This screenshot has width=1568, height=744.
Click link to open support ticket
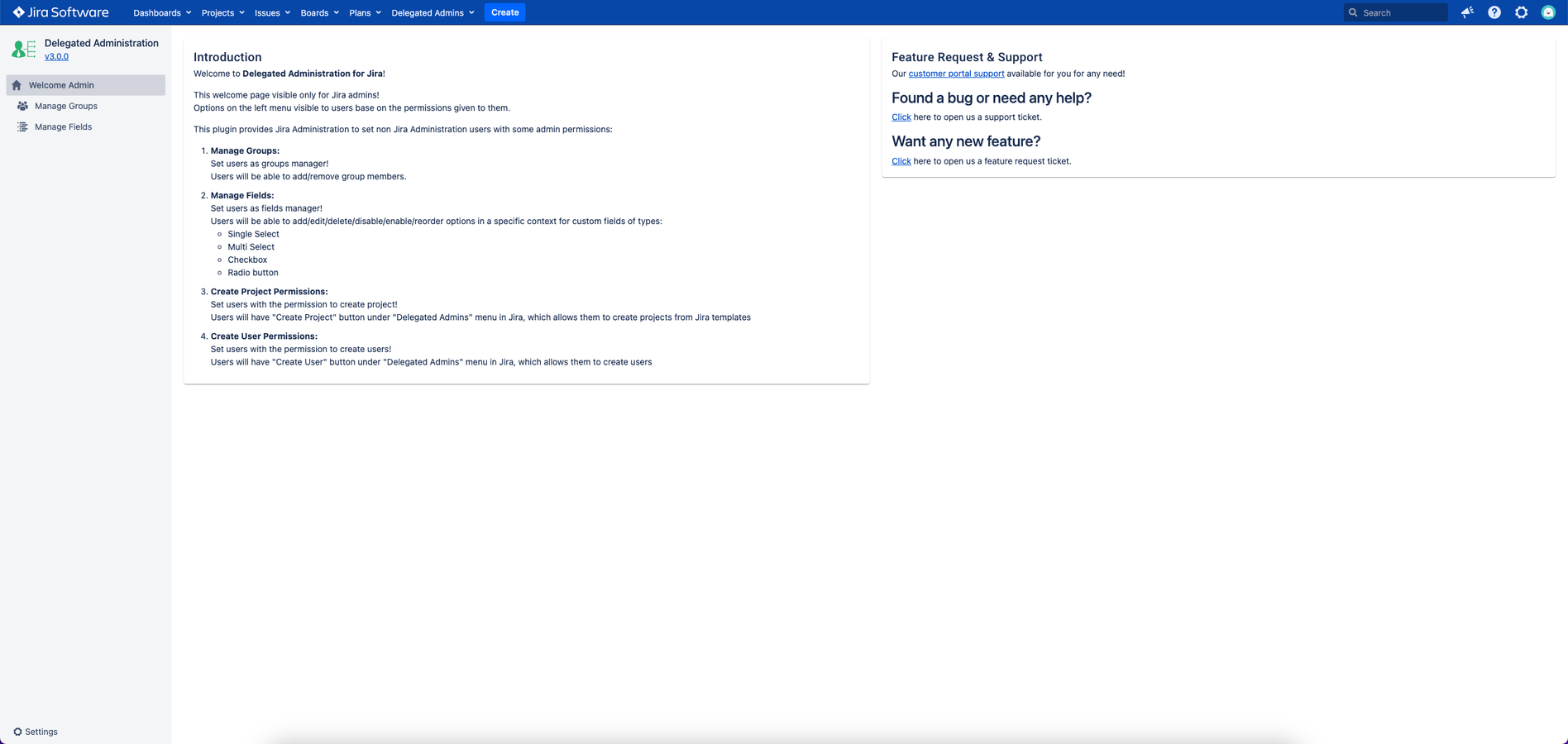pyautogui.click(x=901, y=117)
